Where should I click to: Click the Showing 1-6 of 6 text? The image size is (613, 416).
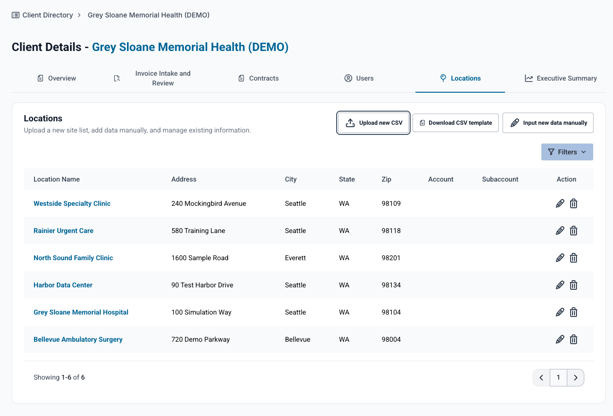point(59,377)
